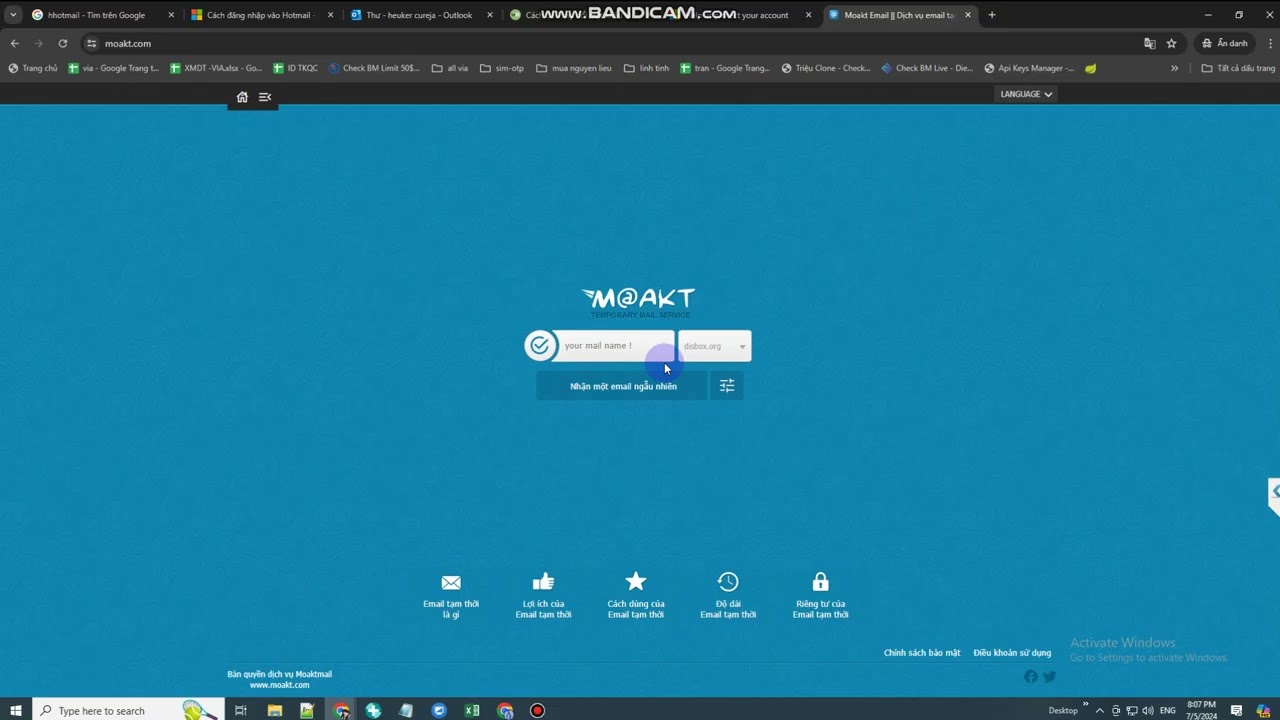Open www.moakt.com footer link

279,685
